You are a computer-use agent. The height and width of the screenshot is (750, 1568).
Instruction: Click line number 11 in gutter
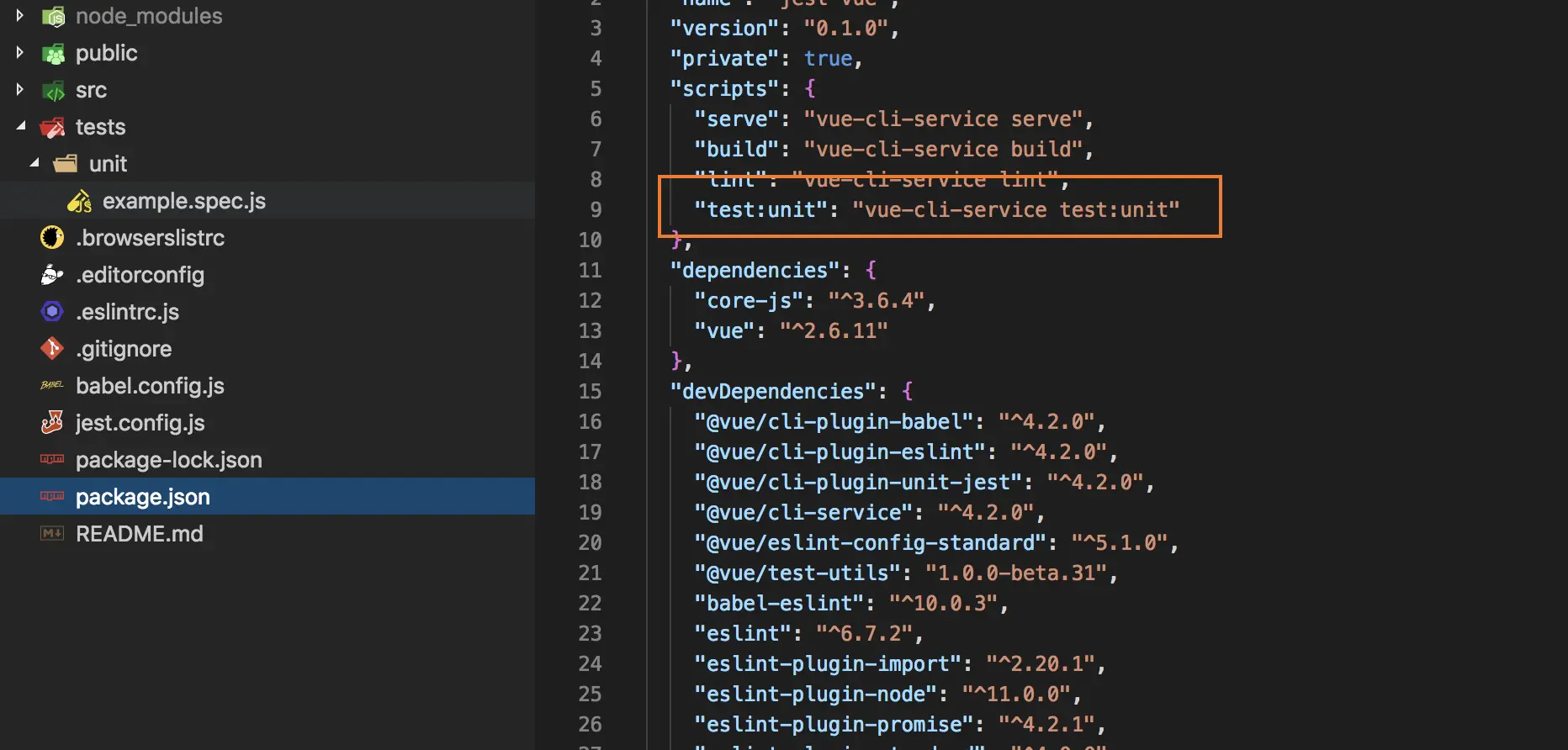coord(590,270)
